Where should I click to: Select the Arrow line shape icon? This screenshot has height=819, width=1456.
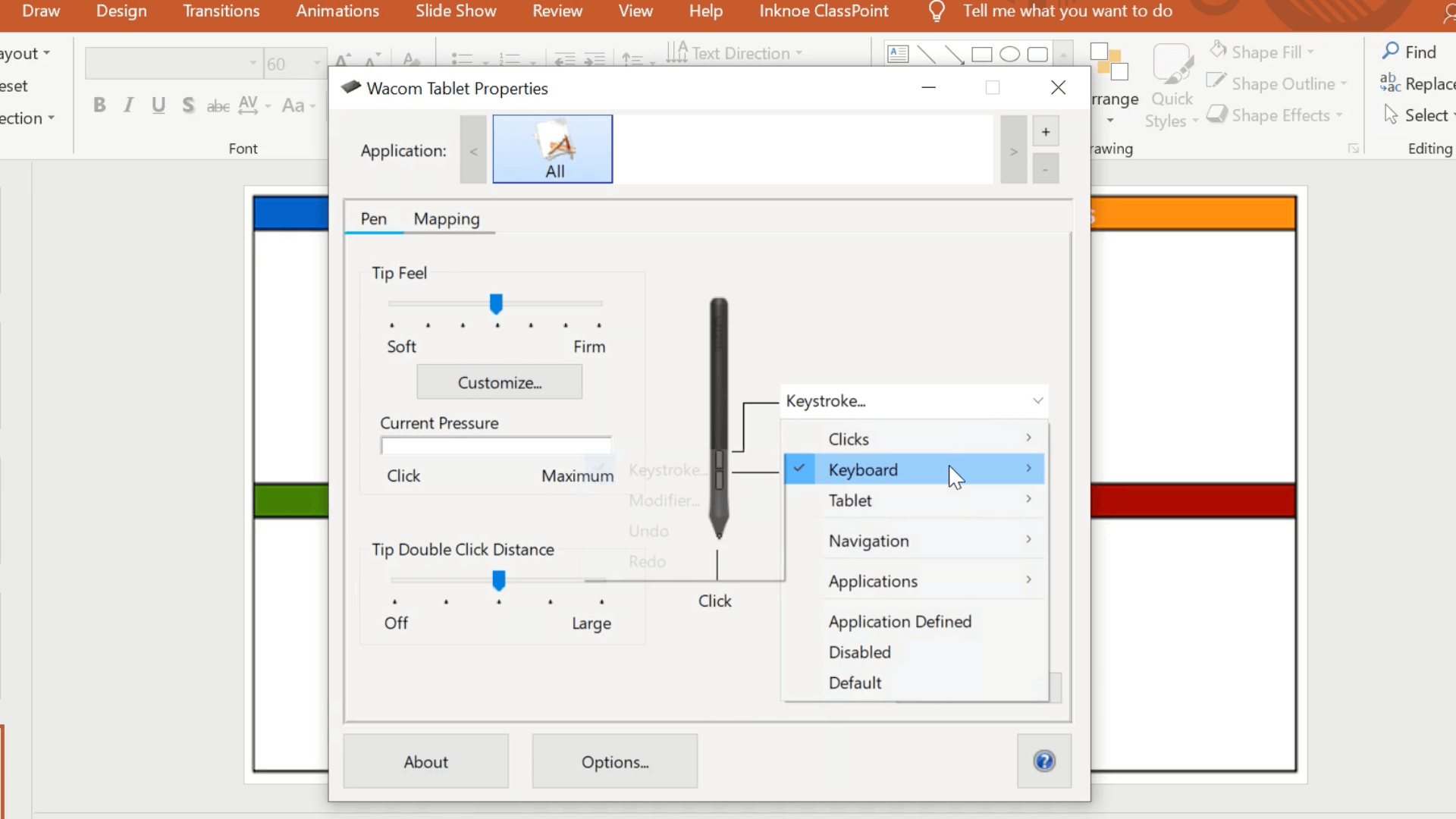[954, 54]
